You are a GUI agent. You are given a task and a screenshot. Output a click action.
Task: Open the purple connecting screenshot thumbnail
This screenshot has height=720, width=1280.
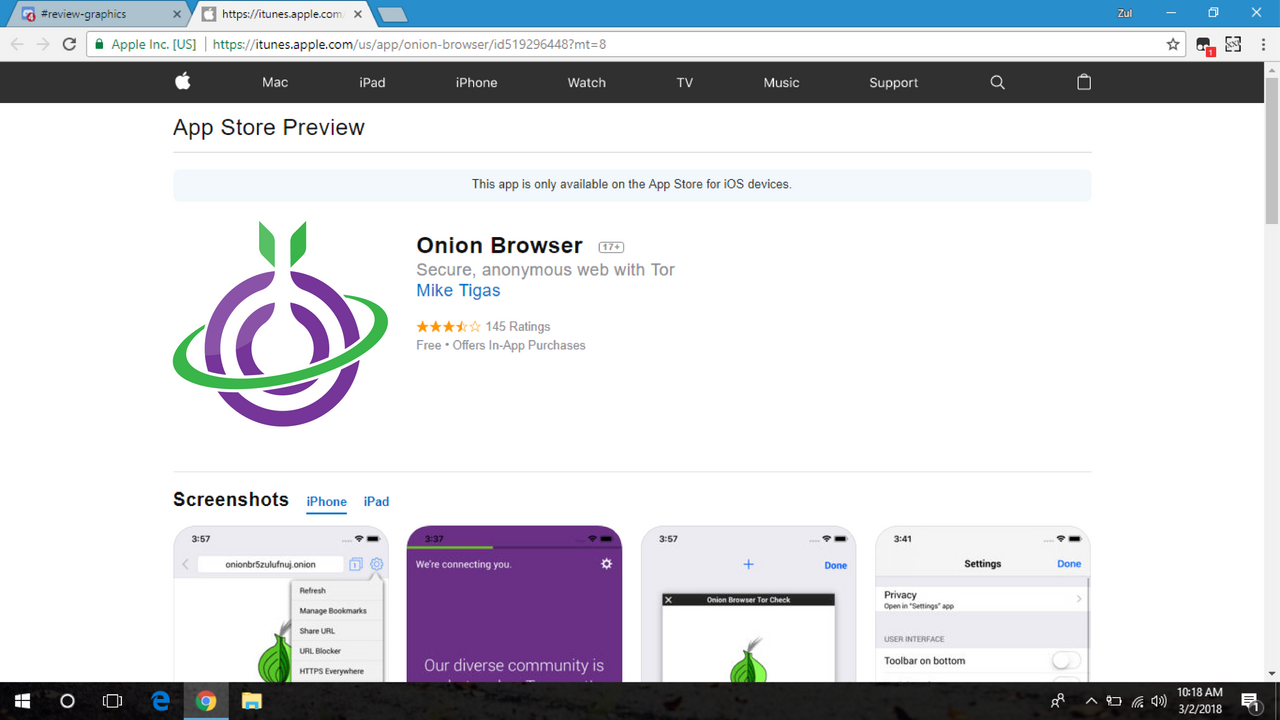tap(514, 604)
